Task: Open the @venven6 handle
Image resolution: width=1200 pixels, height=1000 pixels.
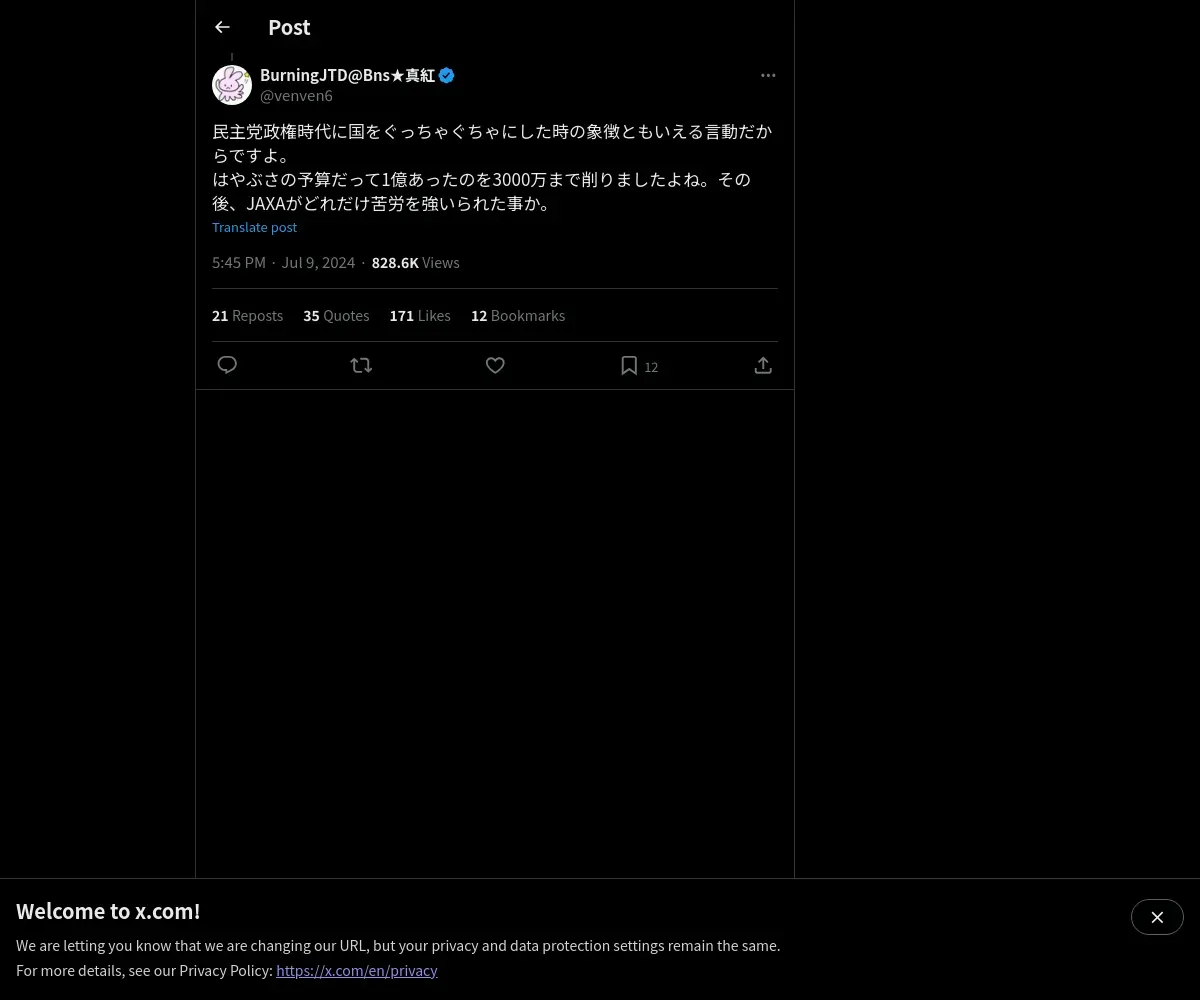Action: 296,96
